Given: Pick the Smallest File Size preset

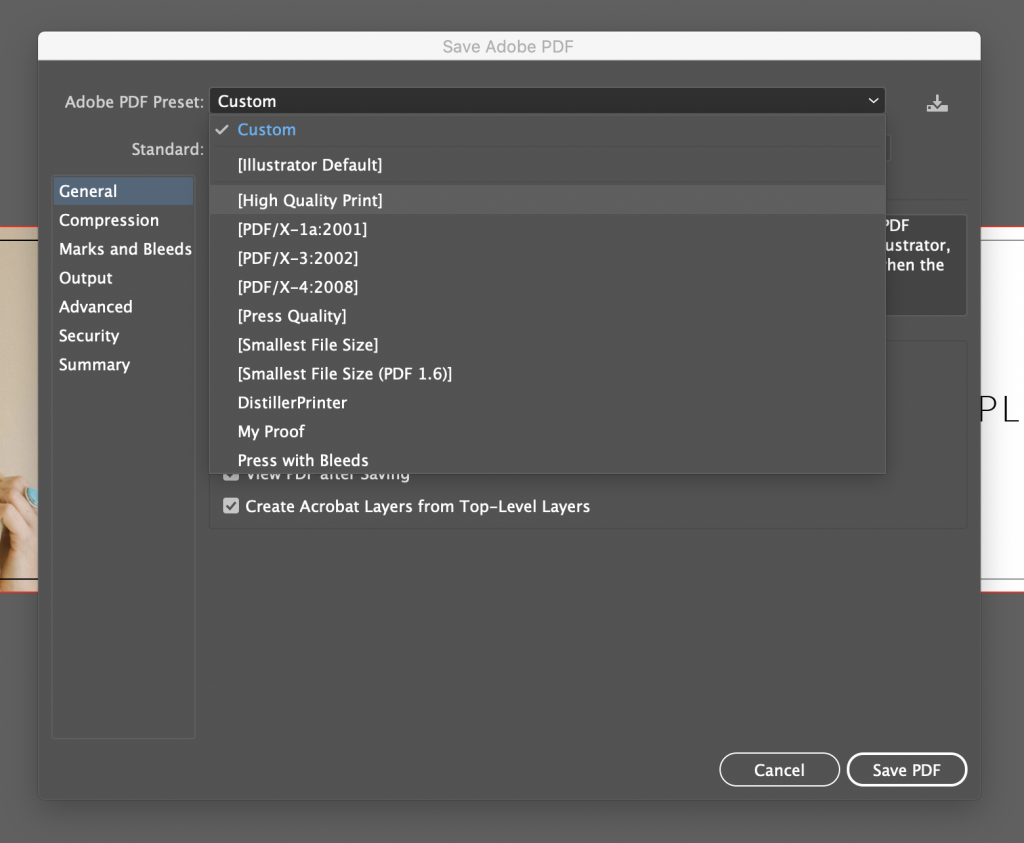Looking at the screenshot, I should tap(547, 345).
